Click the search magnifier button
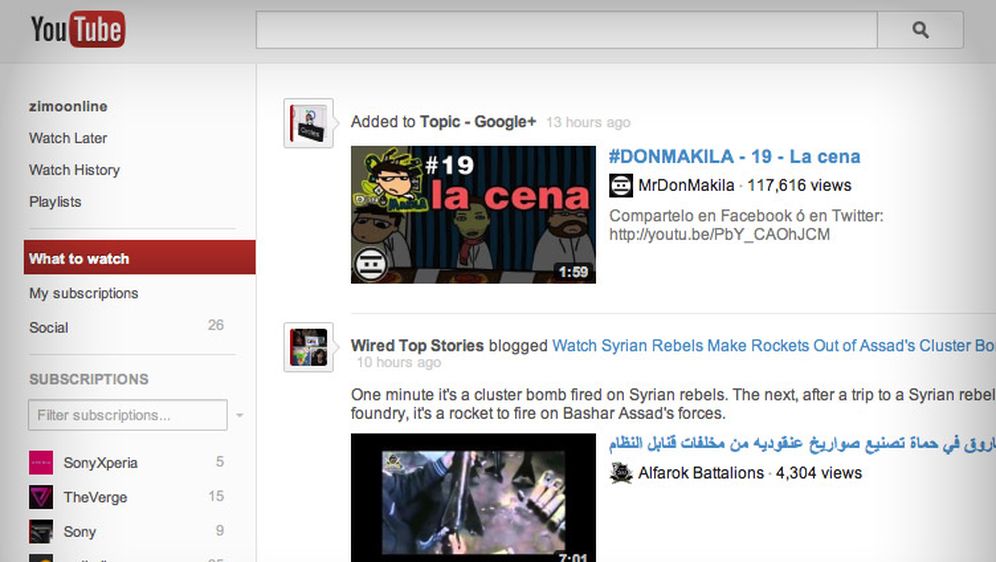 920,29
